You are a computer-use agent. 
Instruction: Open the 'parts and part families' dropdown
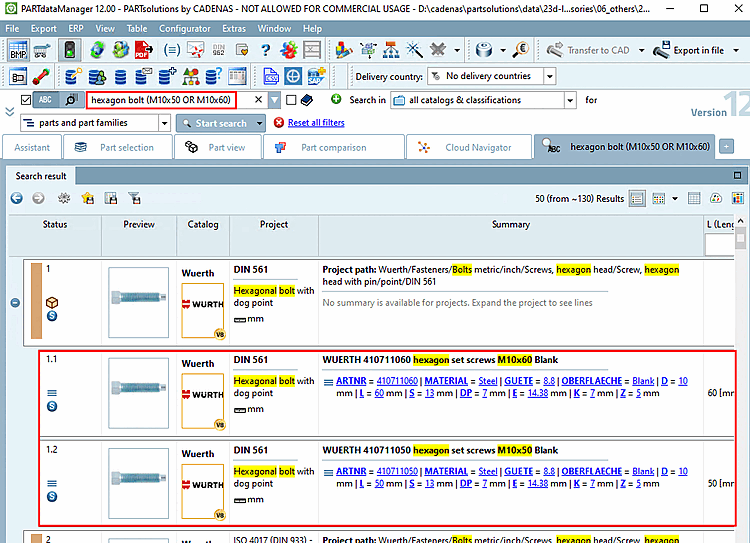pos(163,123)
